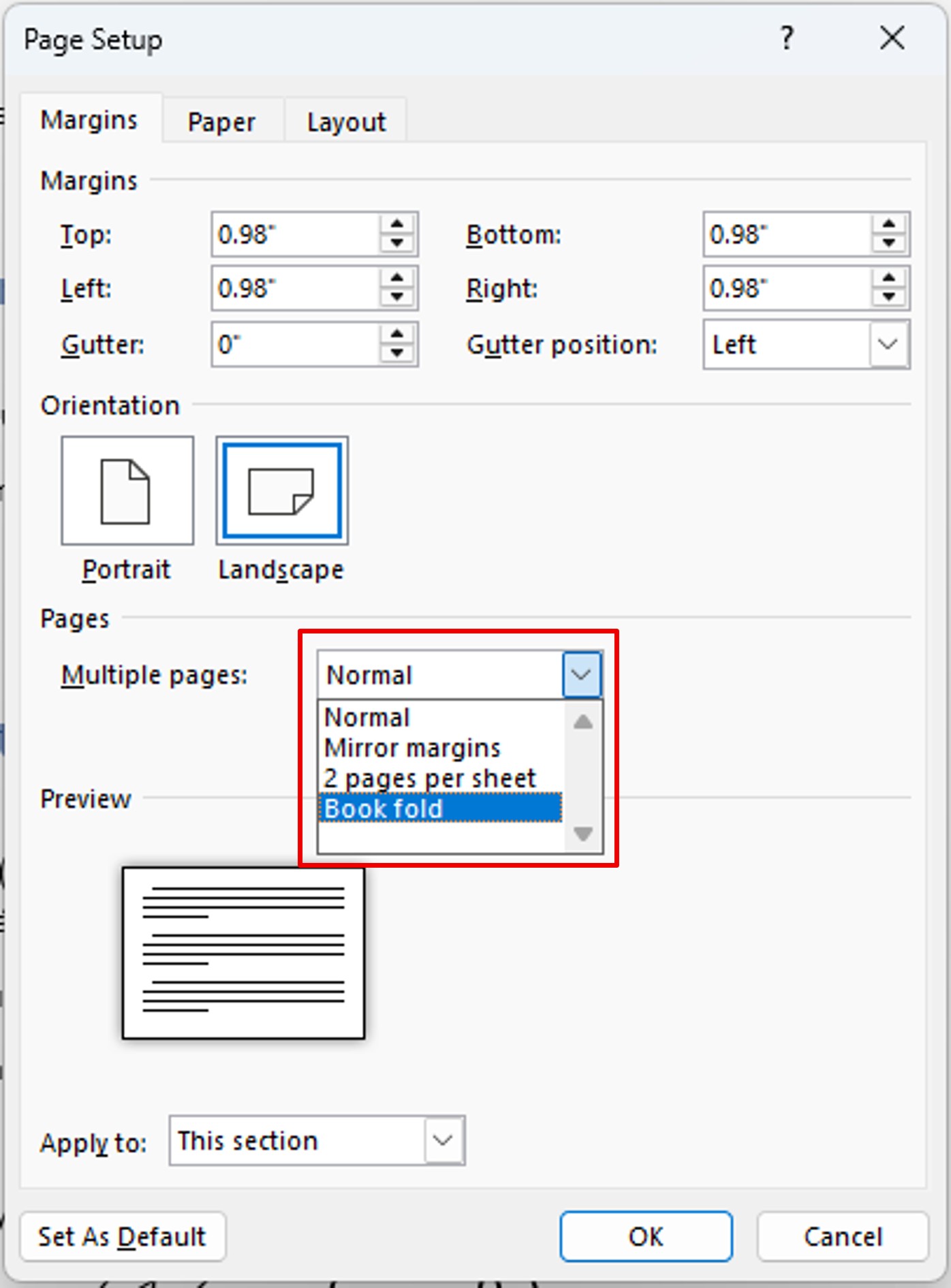Increase the Bottom margin value
951x1288 pixels.
coord(889,225)
